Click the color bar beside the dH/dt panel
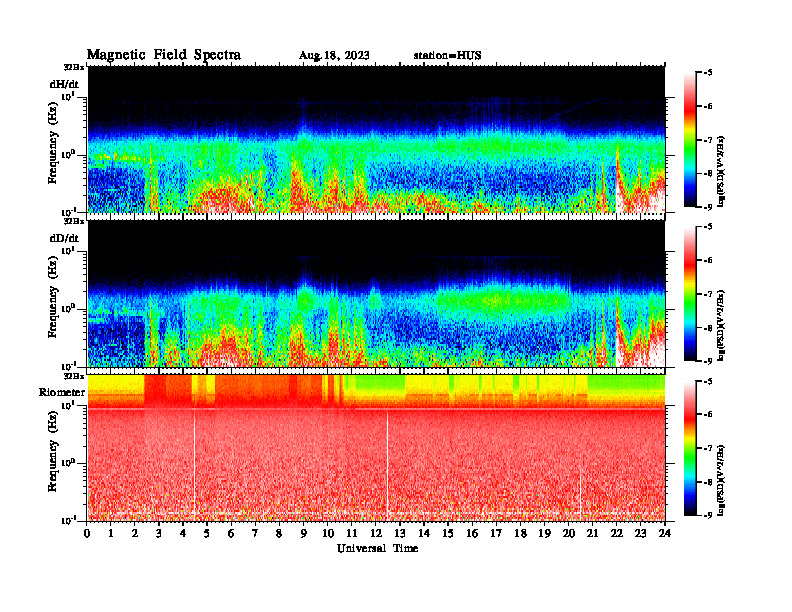 pos(690,140)
